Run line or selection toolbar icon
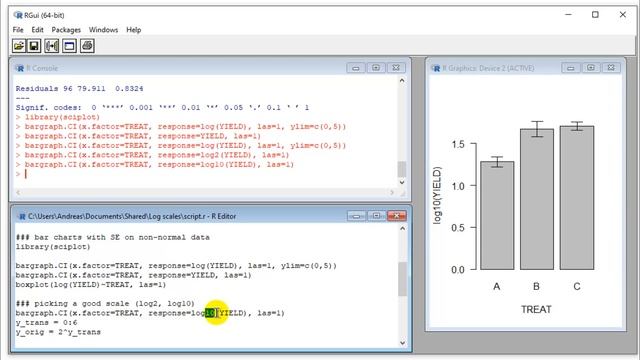 [x=52, y=46]
